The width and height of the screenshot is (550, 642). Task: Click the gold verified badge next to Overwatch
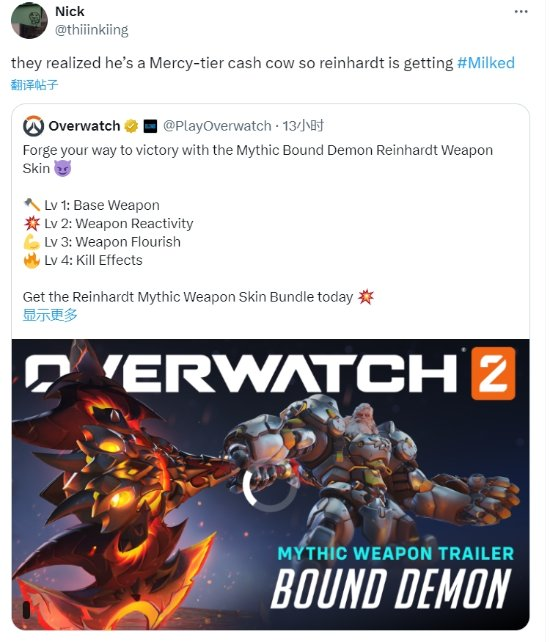click(131, 126)
